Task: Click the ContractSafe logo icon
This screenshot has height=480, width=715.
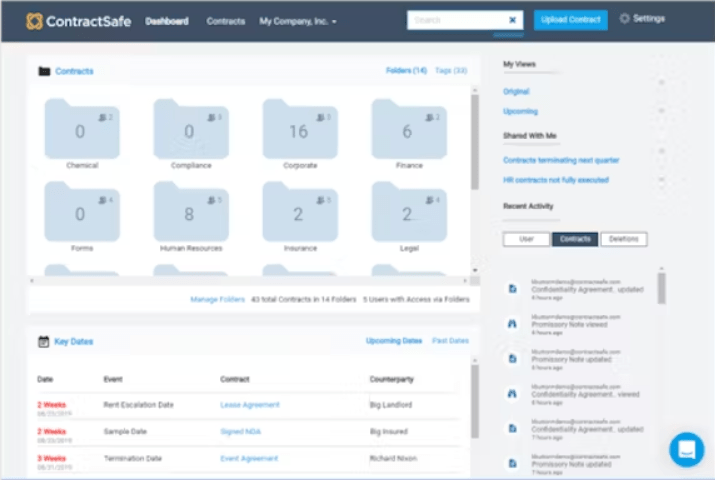Action: 34,21
